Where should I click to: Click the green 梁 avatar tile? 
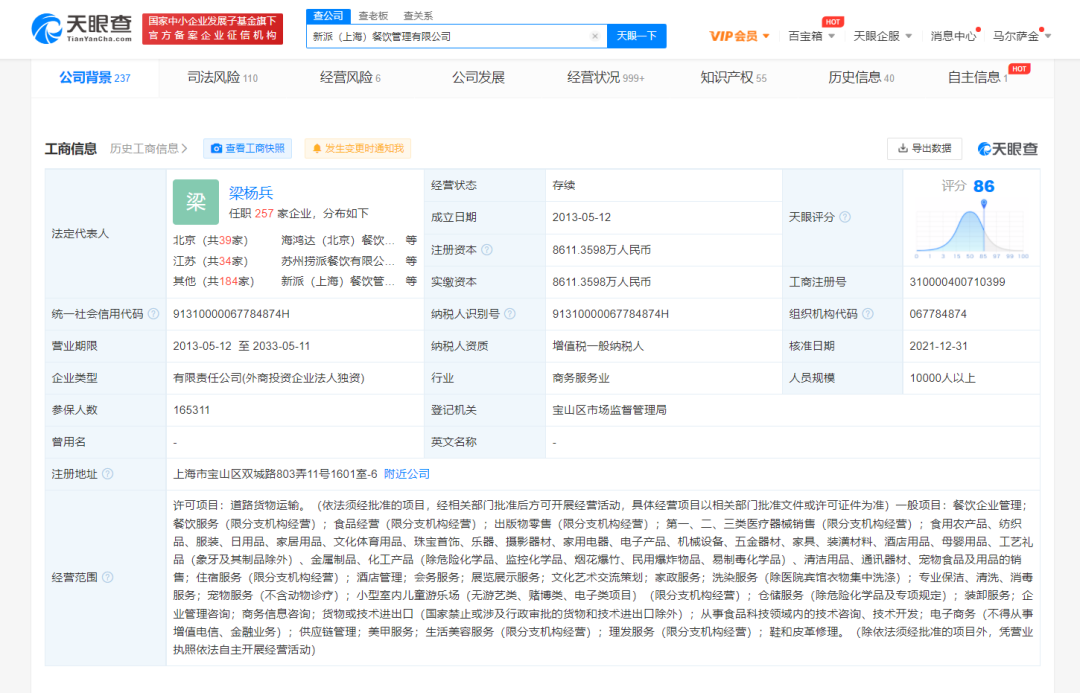(x=196, y=202)
